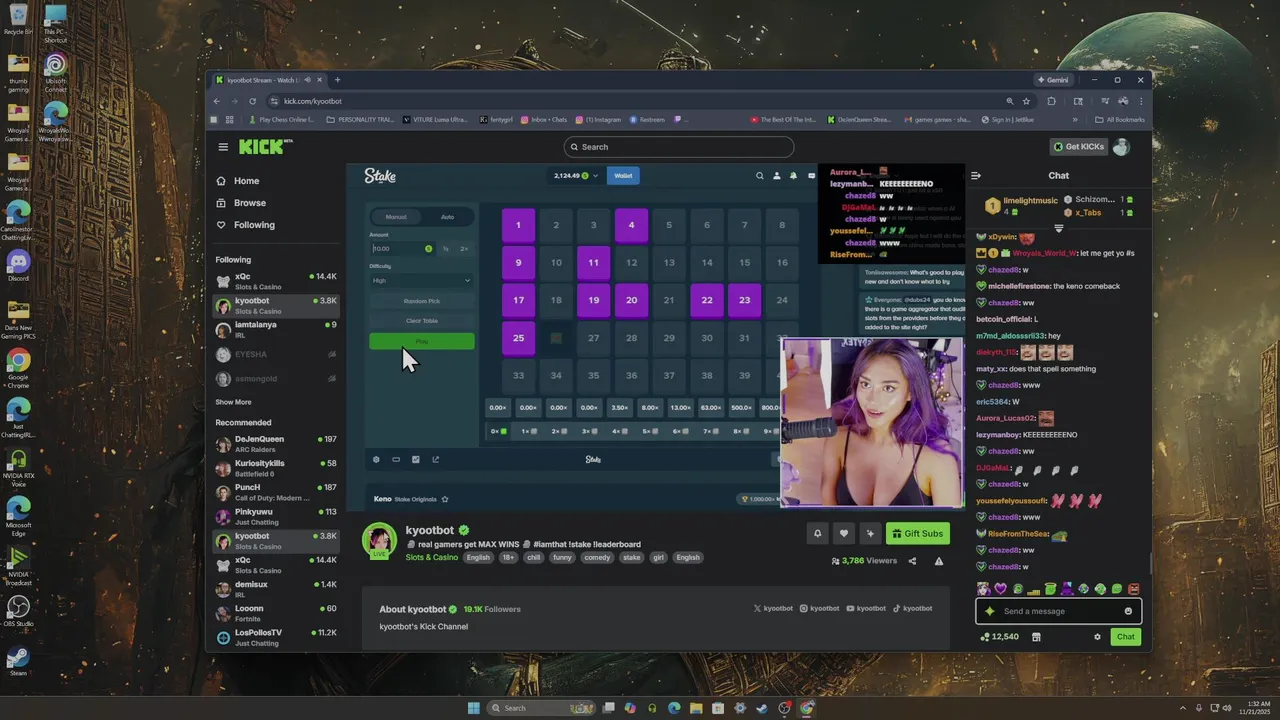Click the green keno Play button

coord(421,342)
